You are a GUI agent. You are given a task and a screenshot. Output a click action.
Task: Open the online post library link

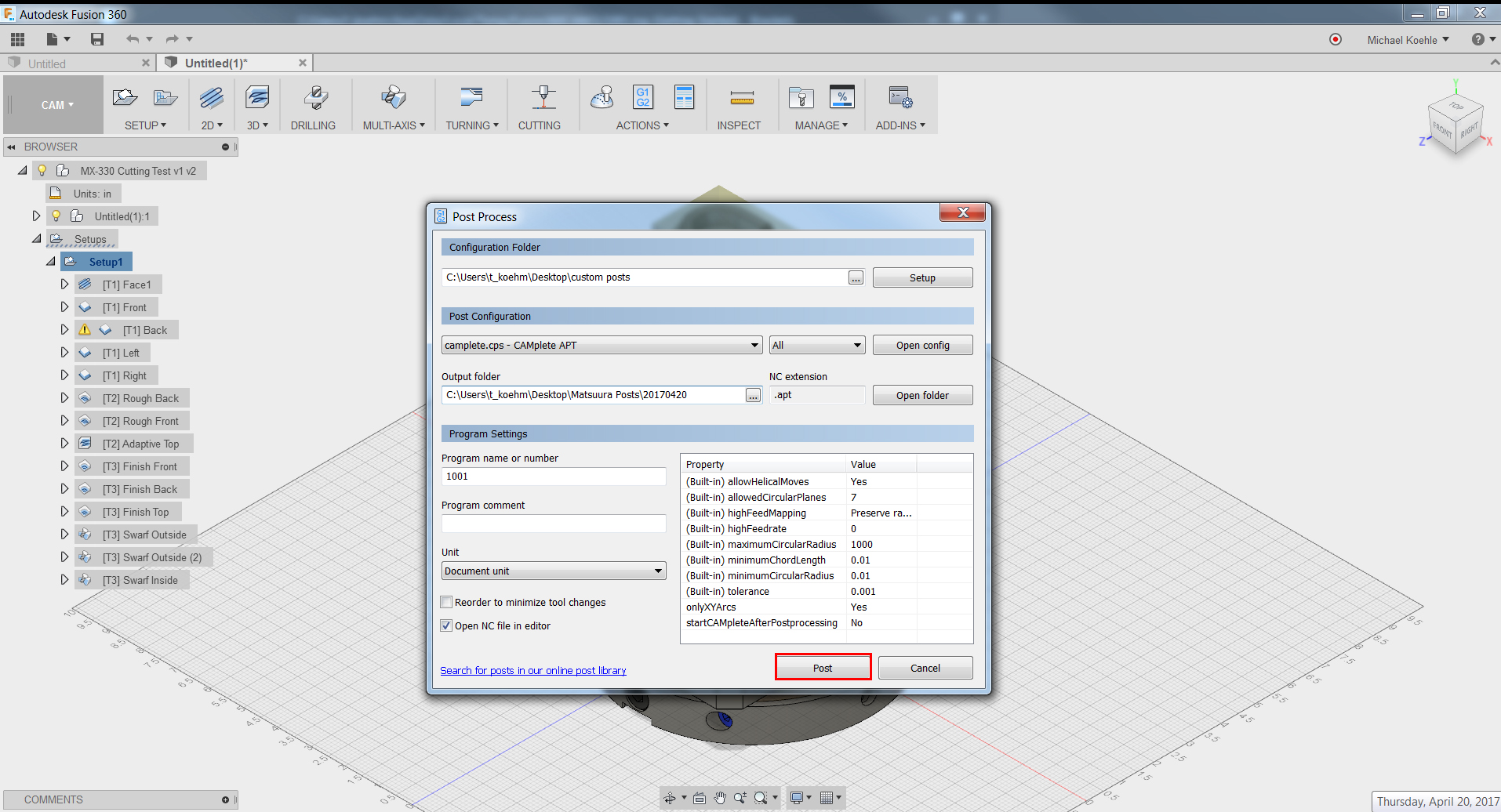(533, 670)
